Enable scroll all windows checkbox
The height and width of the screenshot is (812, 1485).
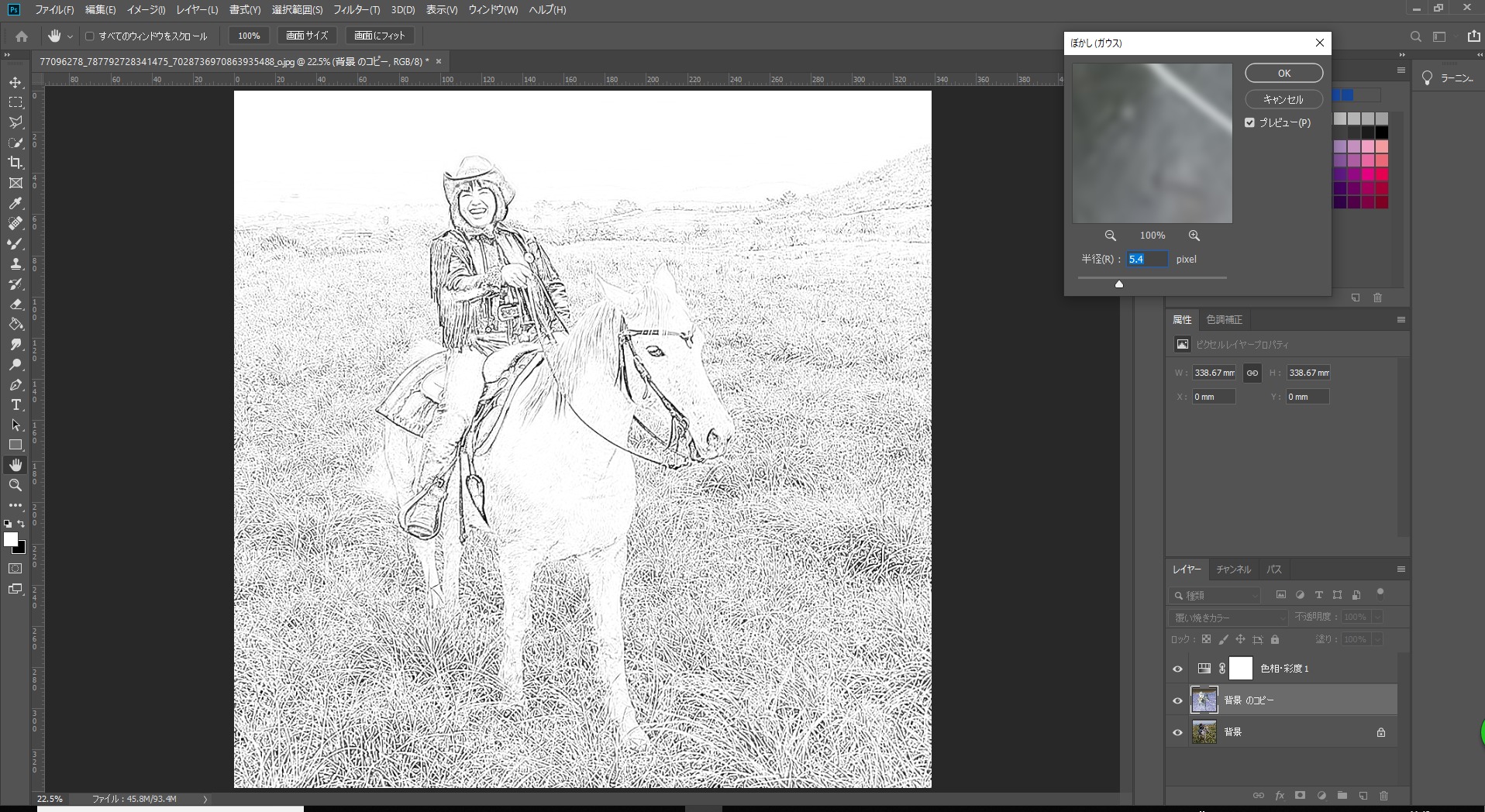click(90, 36)
